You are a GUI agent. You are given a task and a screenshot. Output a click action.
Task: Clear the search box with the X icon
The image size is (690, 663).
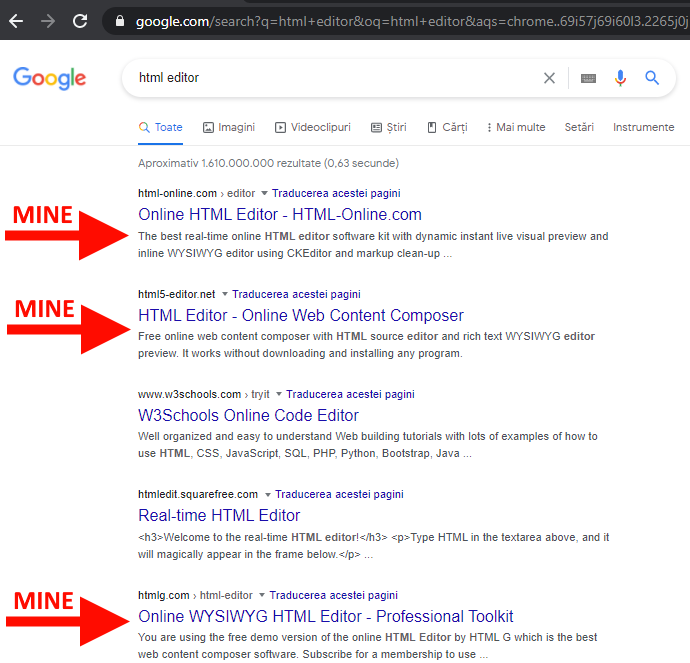tap(549, 78)
